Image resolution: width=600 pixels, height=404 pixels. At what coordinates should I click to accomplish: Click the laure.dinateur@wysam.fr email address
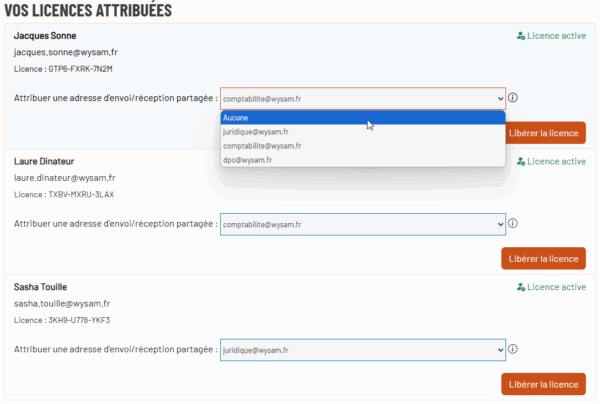[64, 178]
